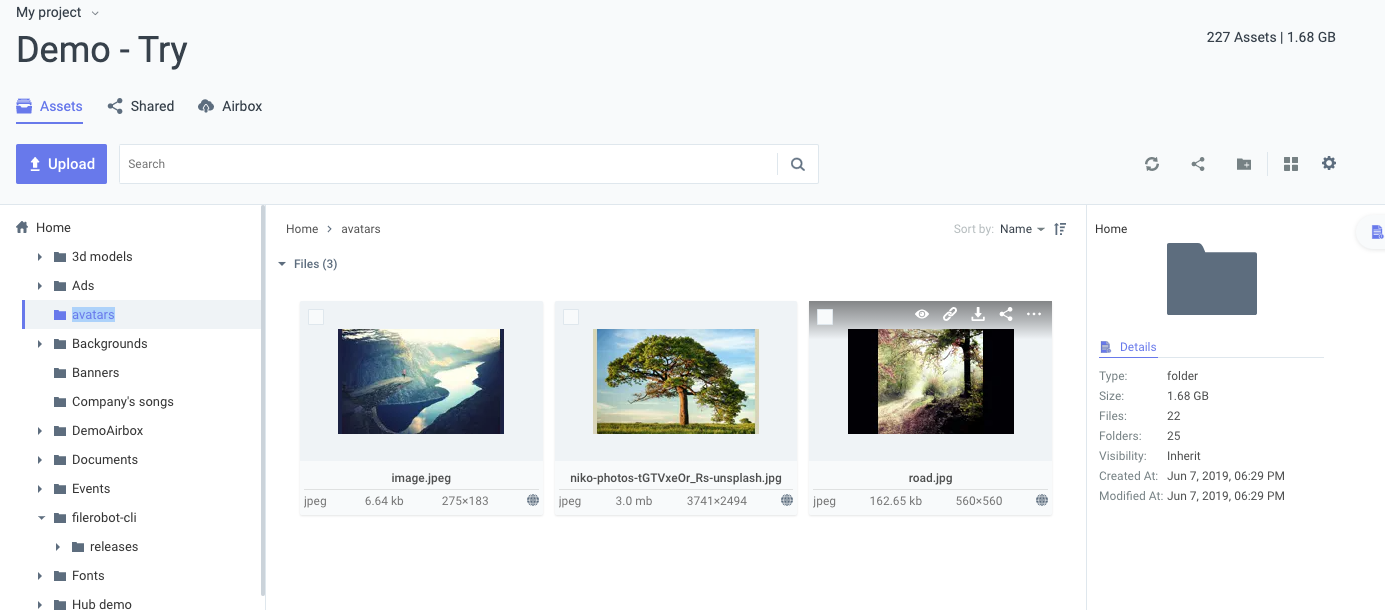Image resolution: width=1385 pixels, height=610 pixels.
Task: Click the Upload button
Action: tap(61, 164)
